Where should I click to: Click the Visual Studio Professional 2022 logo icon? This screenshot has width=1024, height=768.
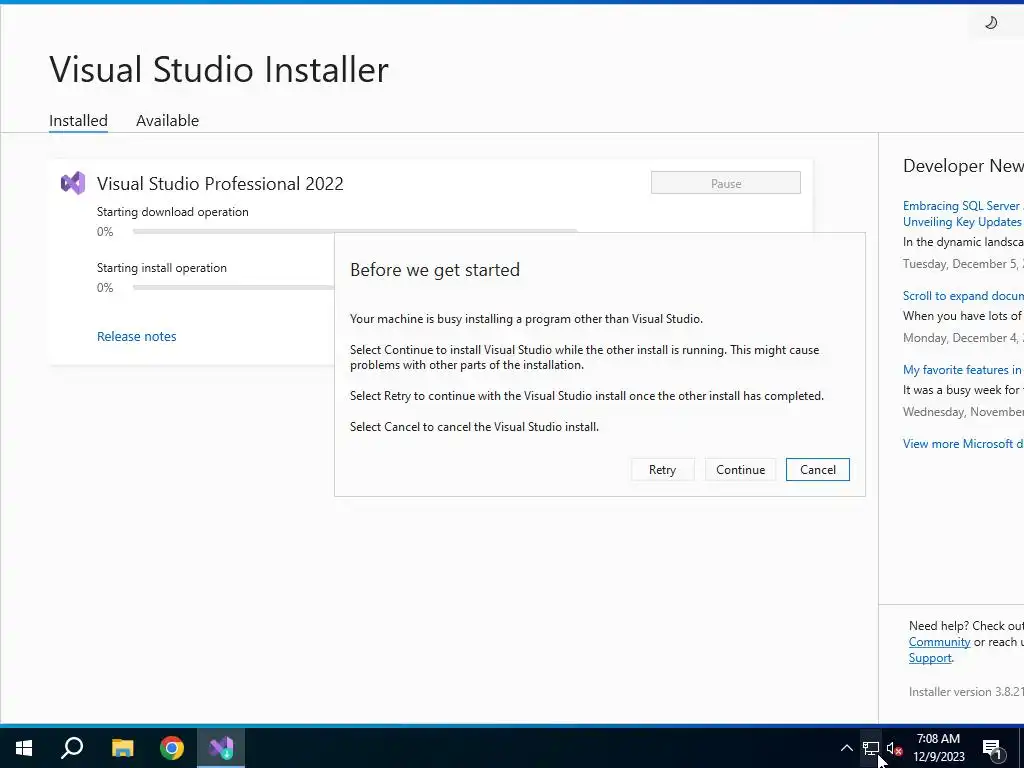click(73, 184)
